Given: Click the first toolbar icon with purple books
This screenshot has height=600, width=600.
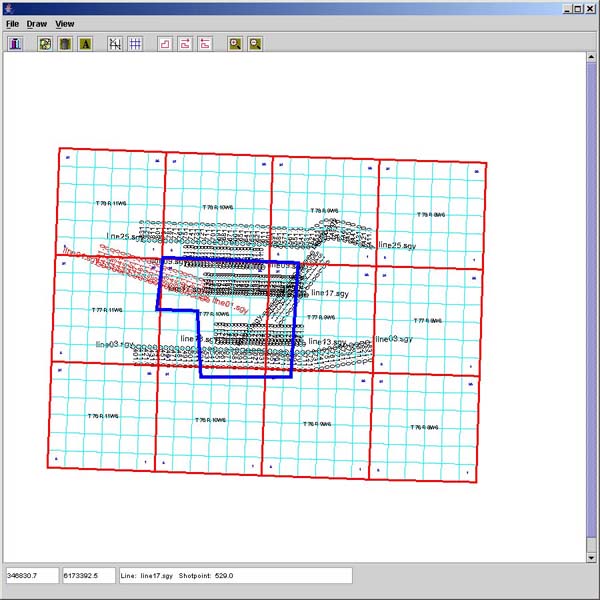Looking at the screenshot, I should click(x=17, y=43).
